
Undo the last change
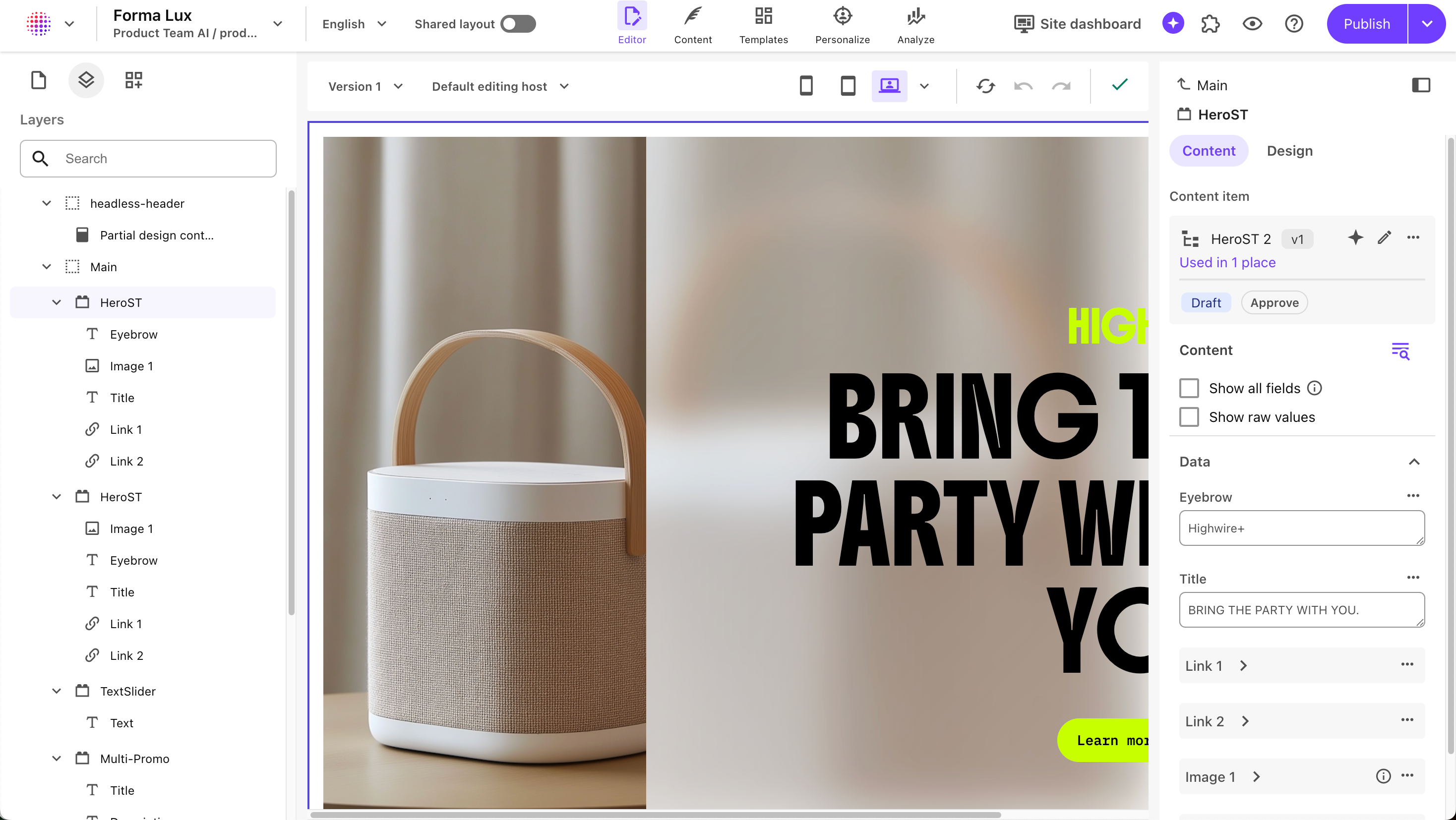1023,86
